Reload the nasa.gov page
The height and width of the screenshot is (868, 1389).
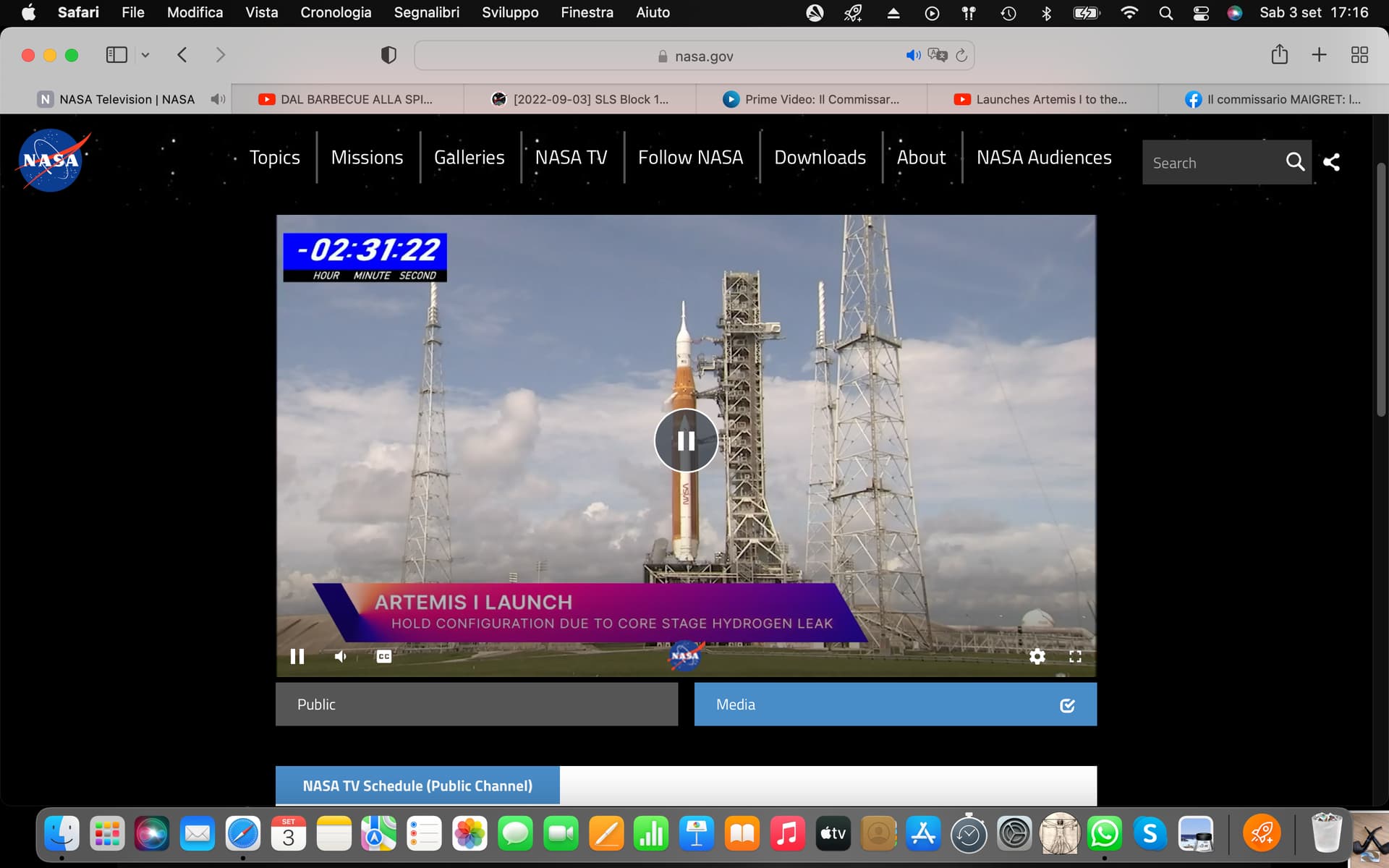pyautogui.click(x=961, y=55)
